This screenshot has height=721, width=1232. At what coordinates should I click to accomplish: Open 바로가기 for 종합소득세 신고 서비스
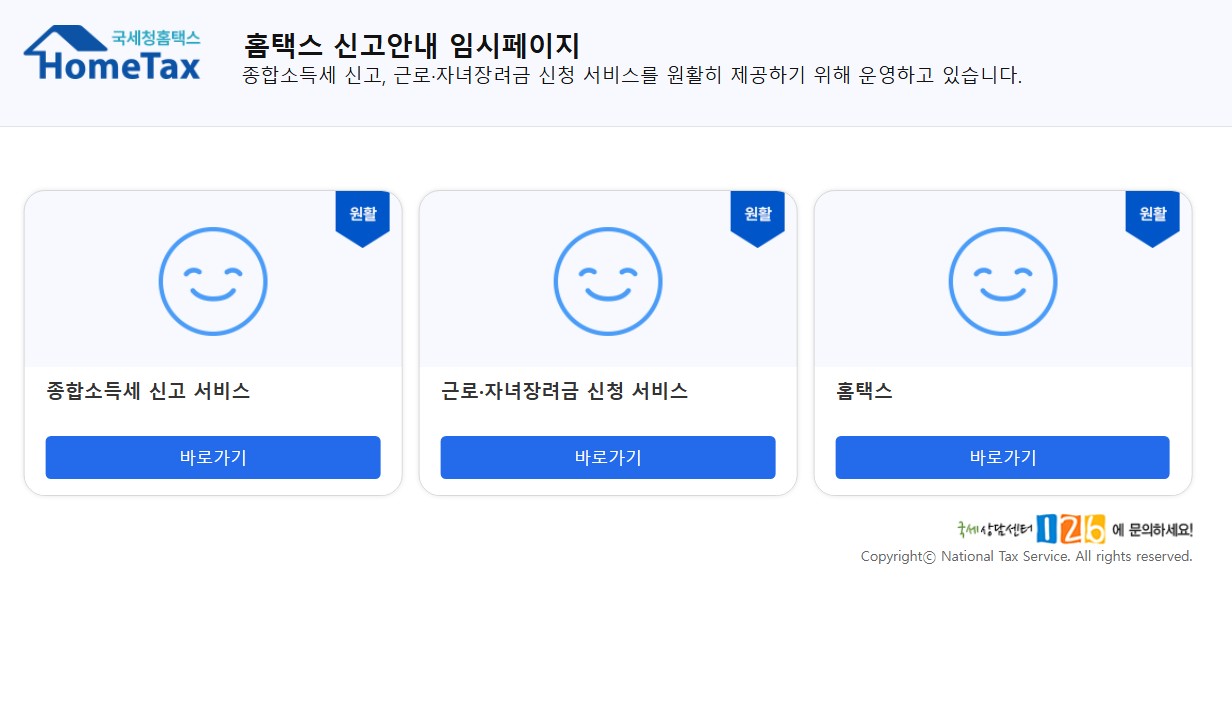[x=213, y=457]
